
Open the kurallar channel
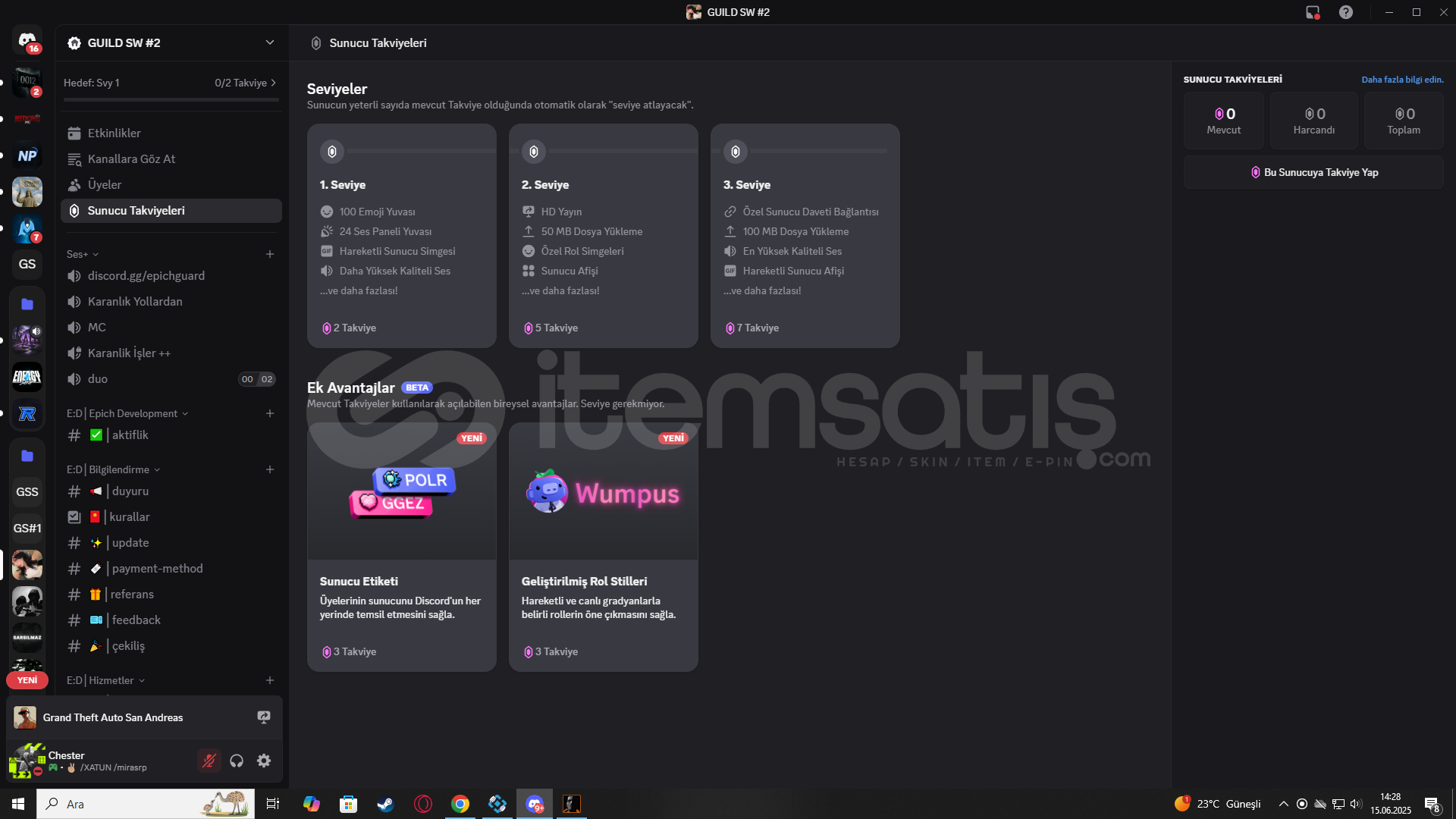pyautogui.click(x=171, y=516)
